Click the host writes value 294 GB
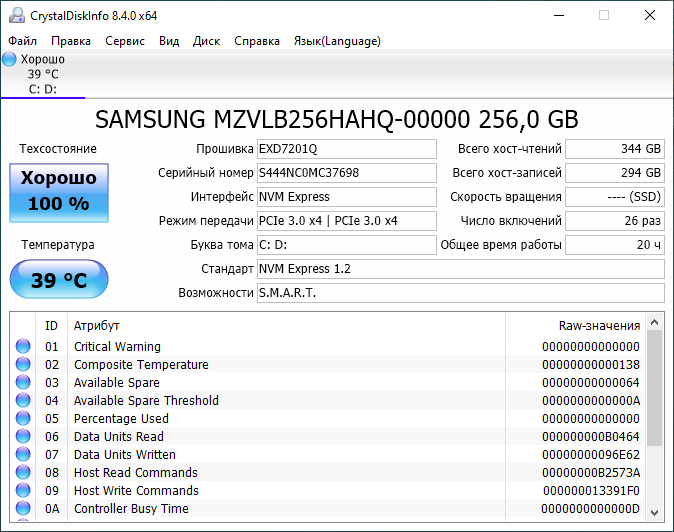This screenshot has width=674, height=532. (x=615, y=173)
